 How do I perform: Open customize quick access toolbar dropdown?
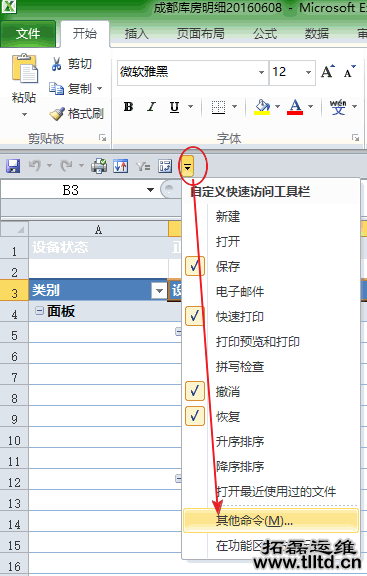(187, 167)
